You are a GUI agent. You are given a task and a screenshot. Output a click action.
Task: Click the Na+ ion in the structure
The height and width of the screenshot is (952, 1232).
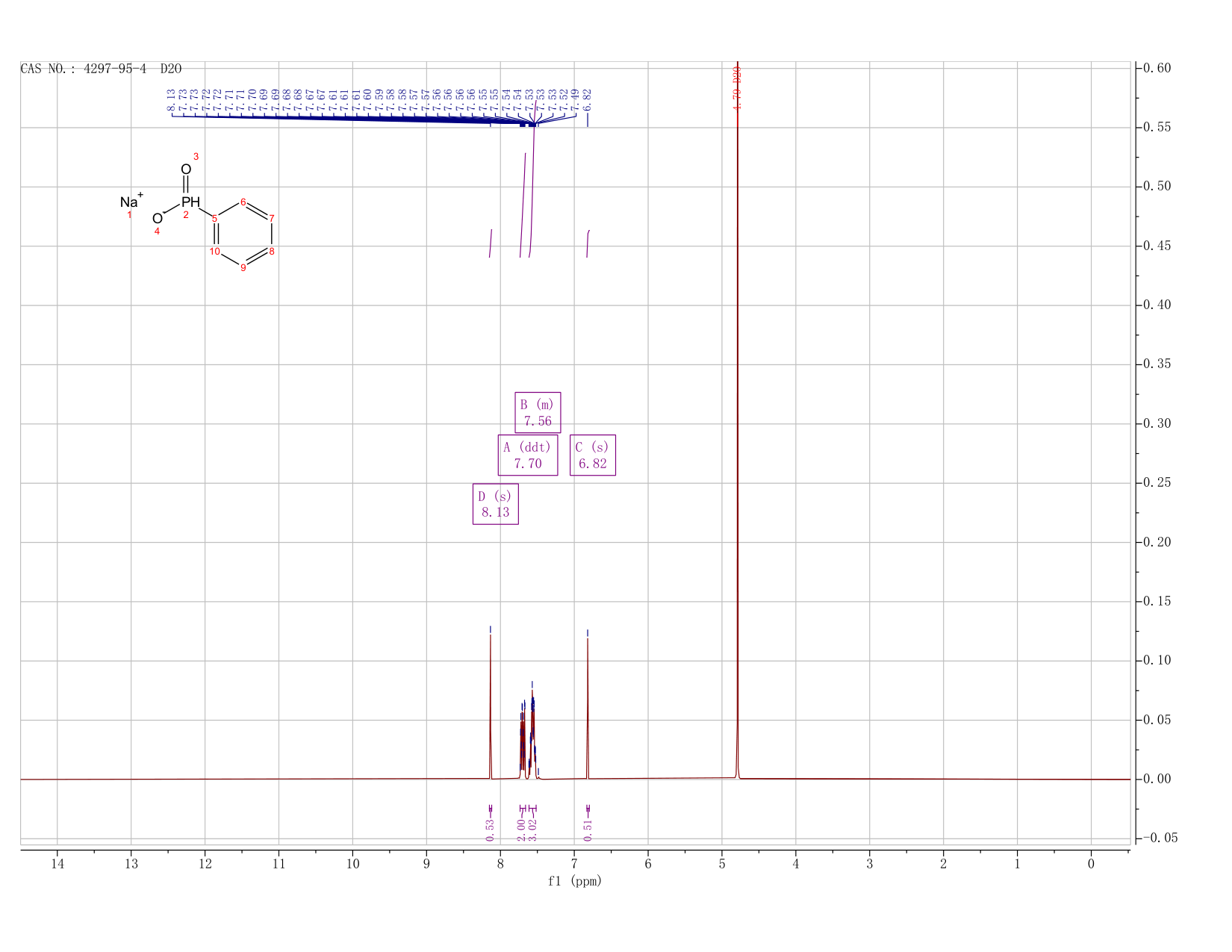pyautogui.click(x=131, y=201)
